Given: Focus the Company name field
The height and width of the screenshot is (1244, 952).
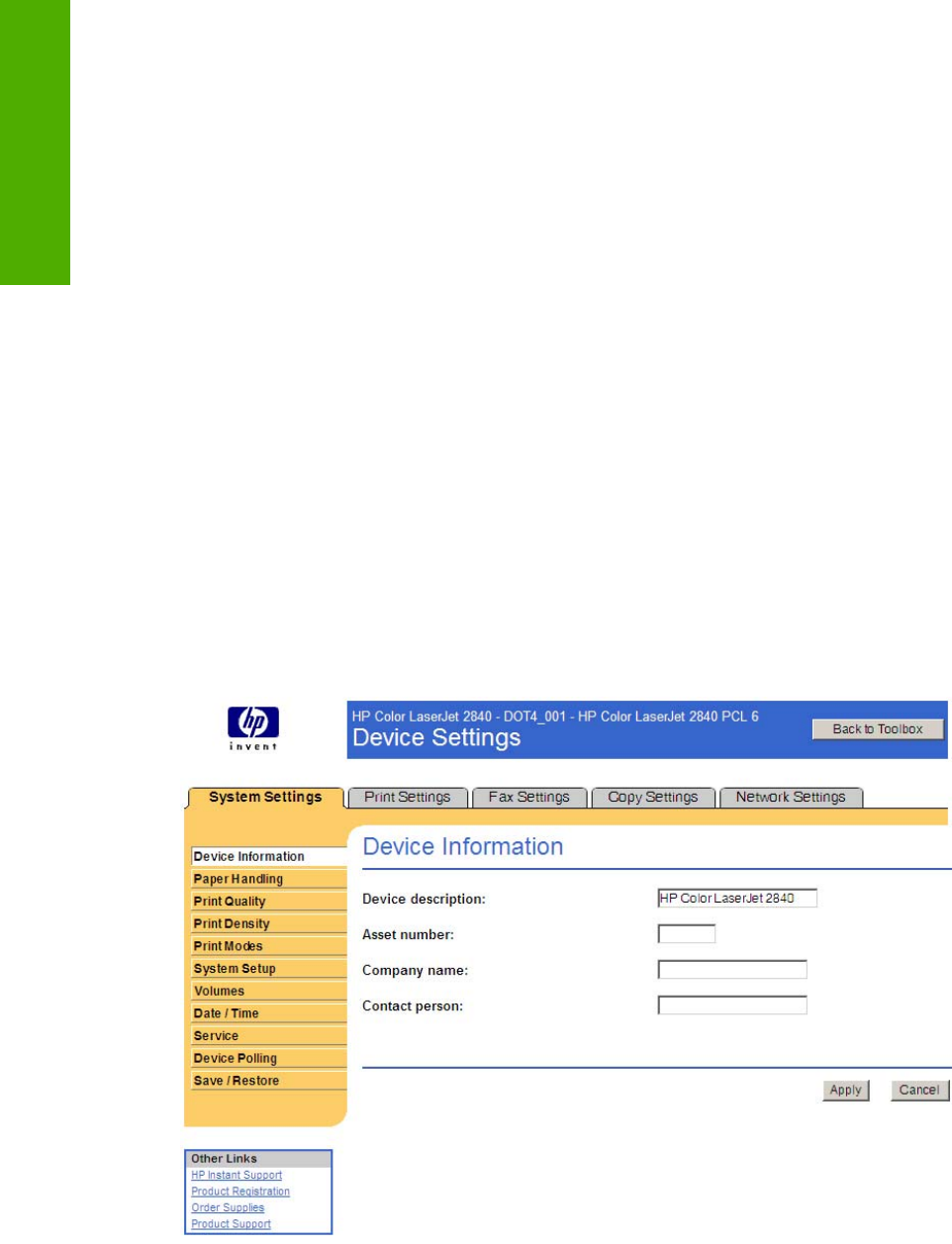Looking at the screenshot, I should [732, 970].
